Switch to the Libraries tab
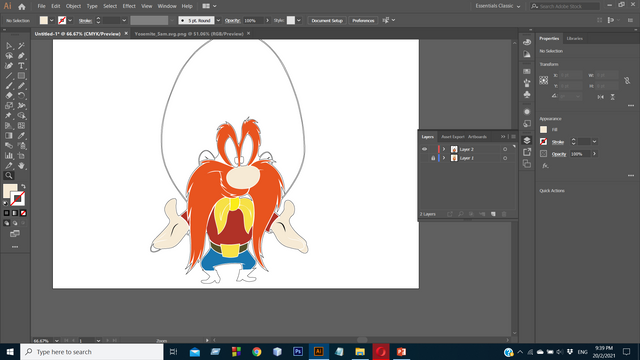 click(x=574, y=38)
